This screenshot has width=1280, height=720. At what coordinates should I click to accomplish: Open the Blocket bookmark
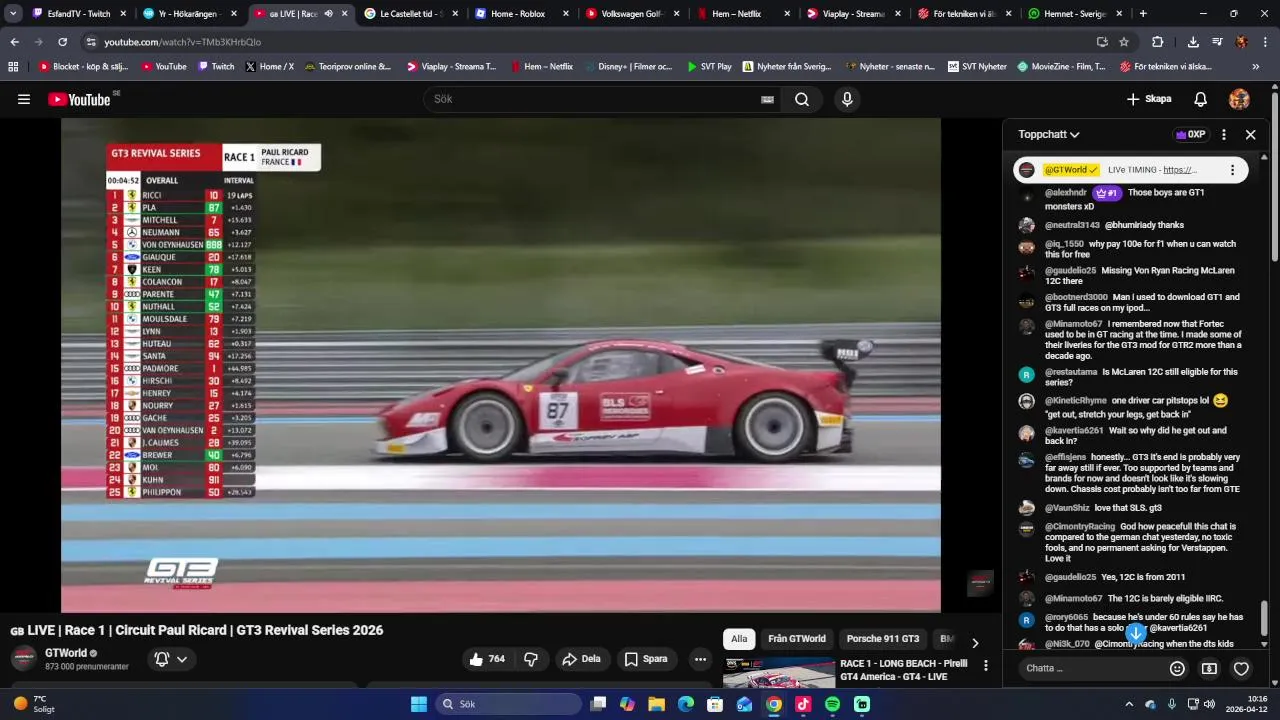[83, 67]
